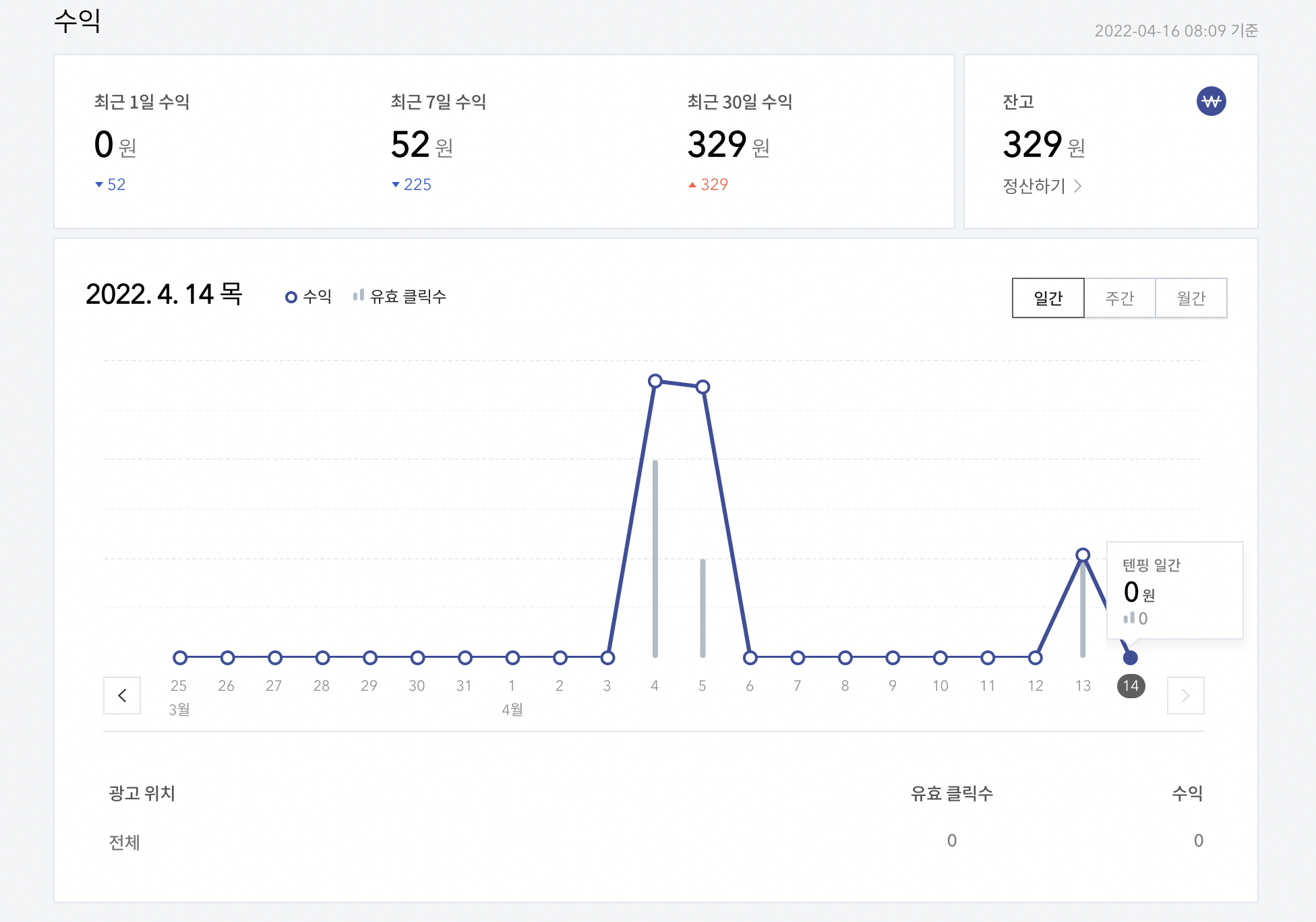Click the 전체 ad position row
Image resolution: width=1316 pixels, height=922 pixels.
125,842
